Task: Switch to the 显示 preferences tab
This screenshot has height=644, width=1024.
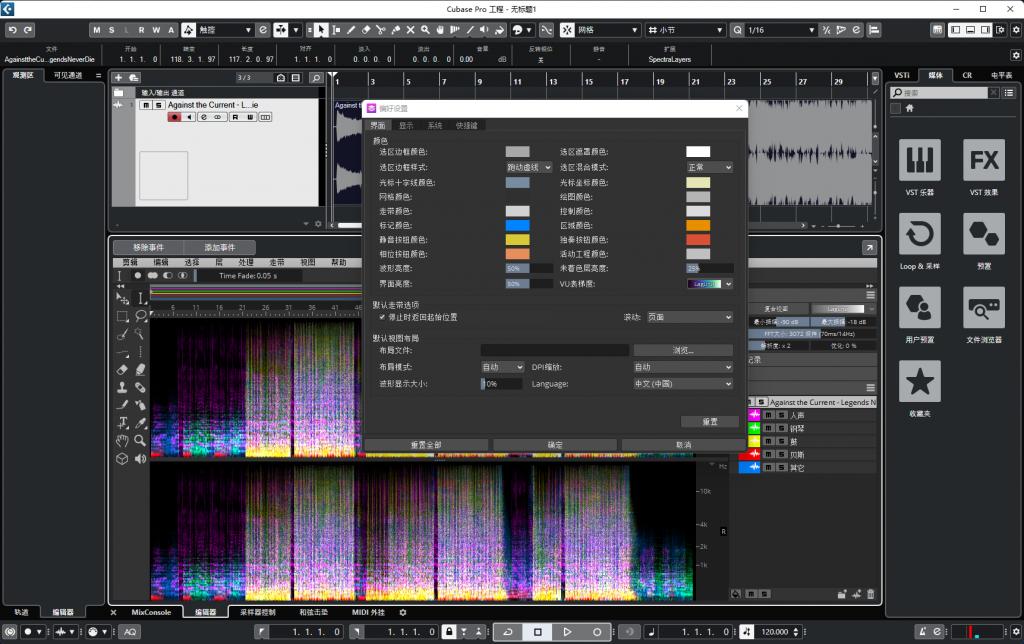Action: [x=406, y=126]
